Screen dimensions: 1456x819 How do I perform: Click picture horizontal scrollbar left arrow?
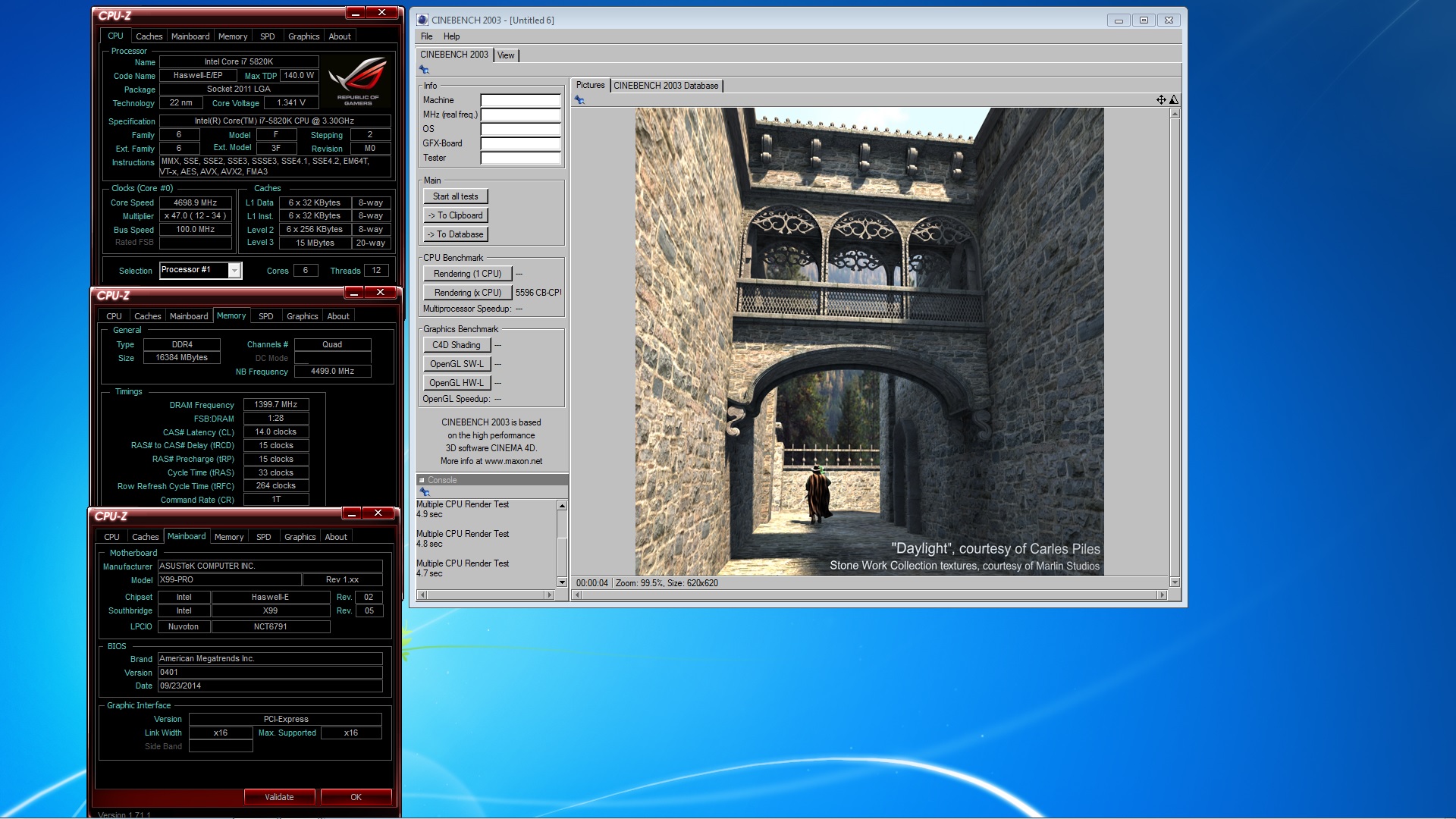(x=577, y=595)
